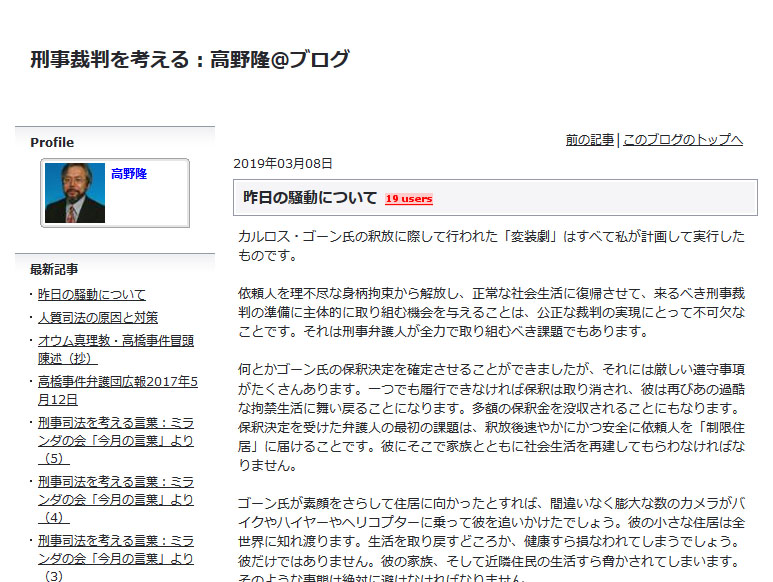Click the blog title 刑事裁判を考える：高野隆@ブログ

click(x=190, y=60)
